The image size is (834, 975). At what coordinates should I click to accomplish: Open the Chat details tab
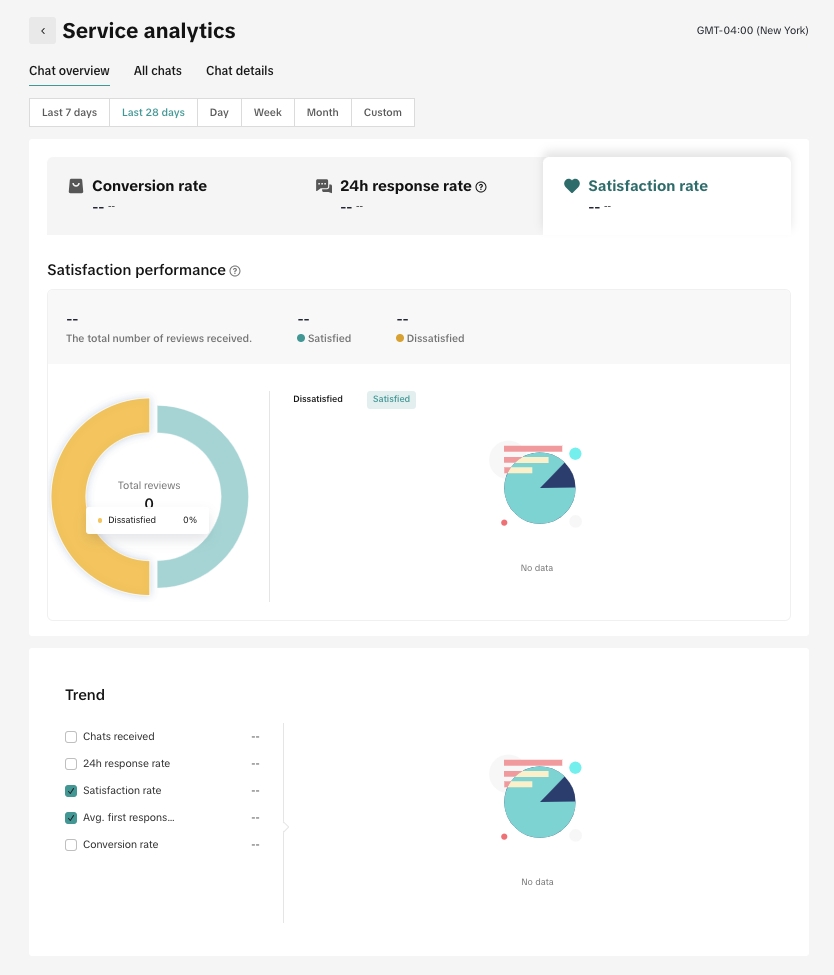click(239, 71)
